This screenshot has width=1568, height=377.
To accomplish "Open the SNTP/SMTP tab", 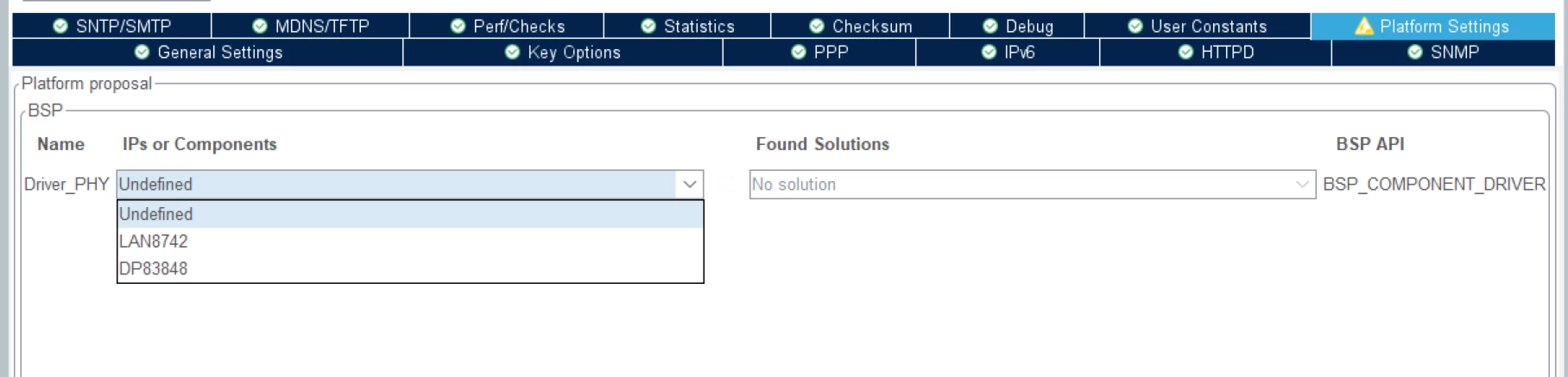I will click(x=111, y=26).
